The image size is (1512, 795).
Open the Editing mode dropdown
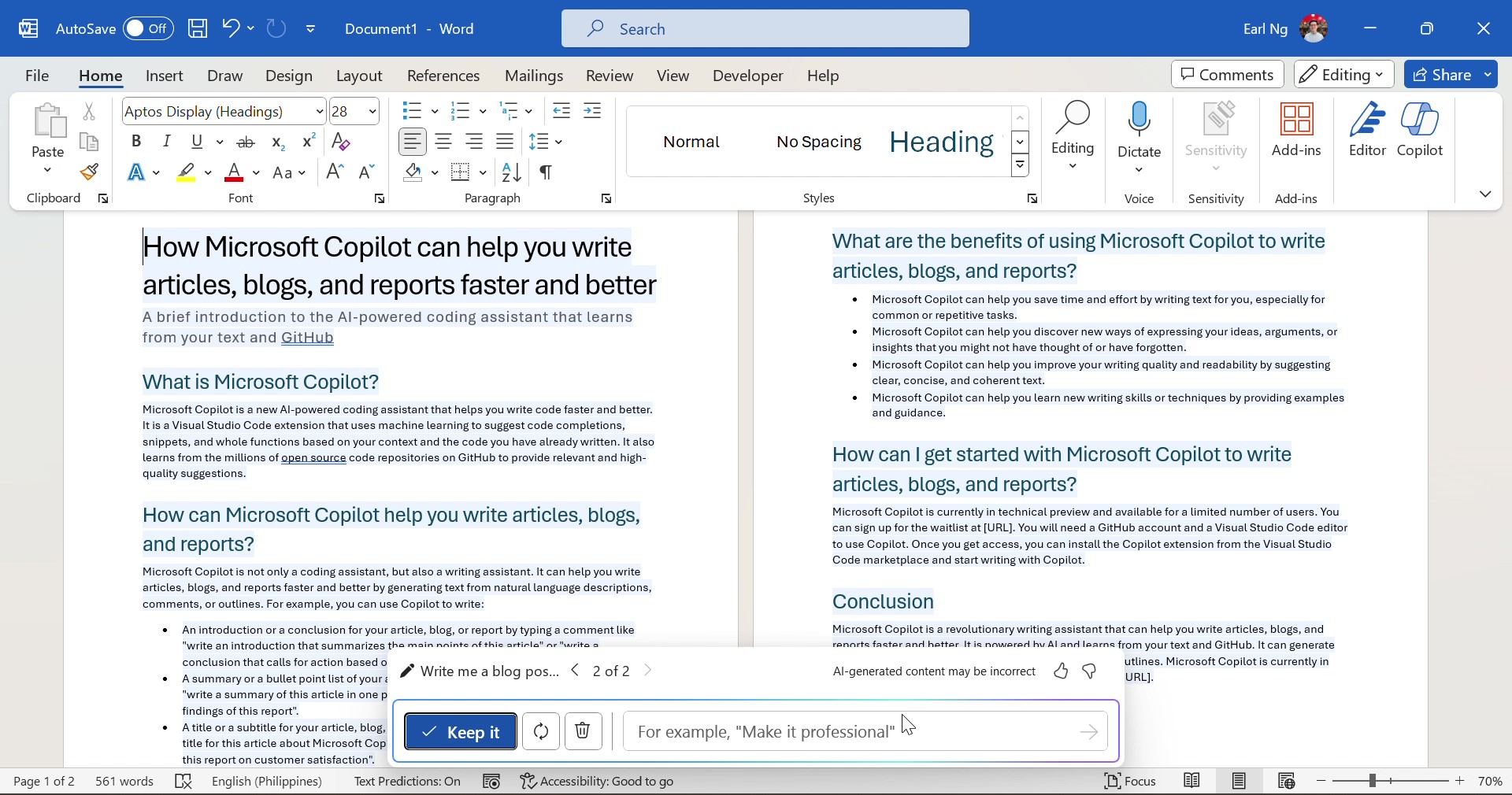click(1343, 75)
